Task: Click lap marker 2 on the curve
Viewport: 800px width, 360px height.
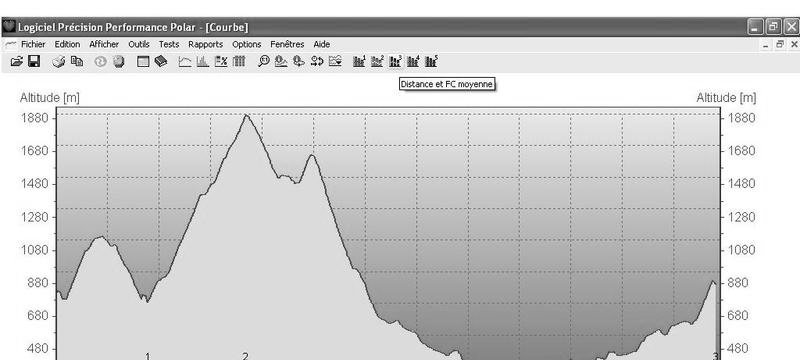Action: (245, 356)
